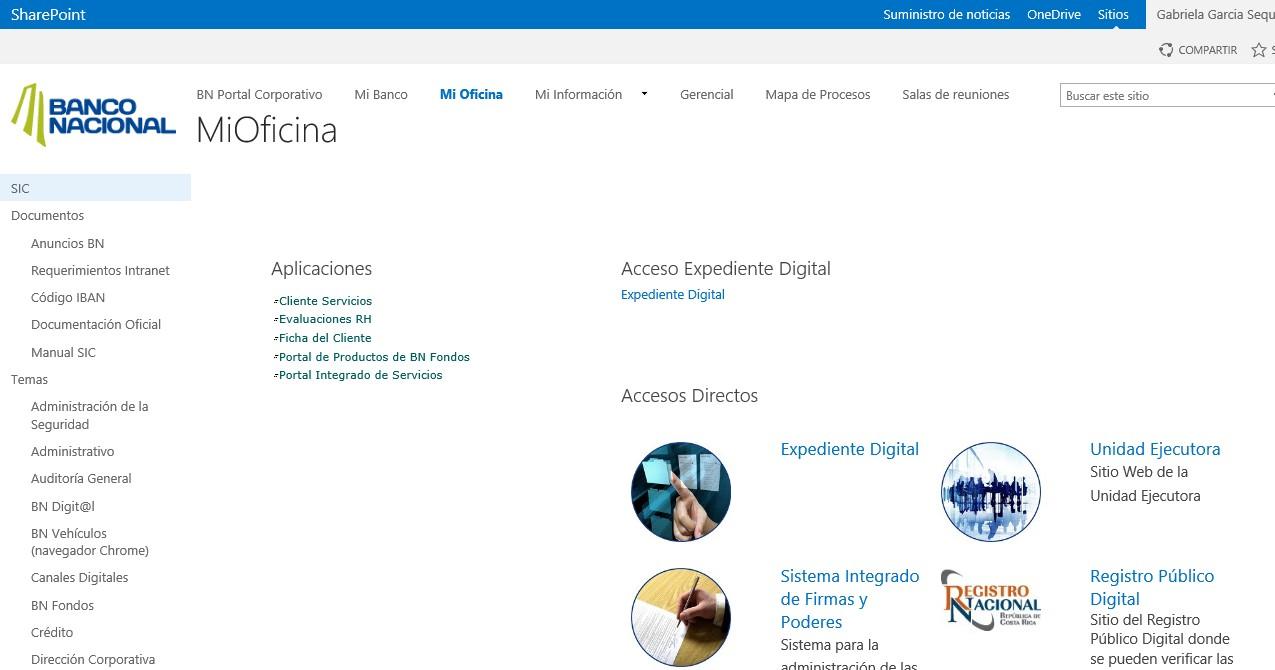Open Salas de reuniones
Screen dimensions: 1275x670
tap(955, 94)
